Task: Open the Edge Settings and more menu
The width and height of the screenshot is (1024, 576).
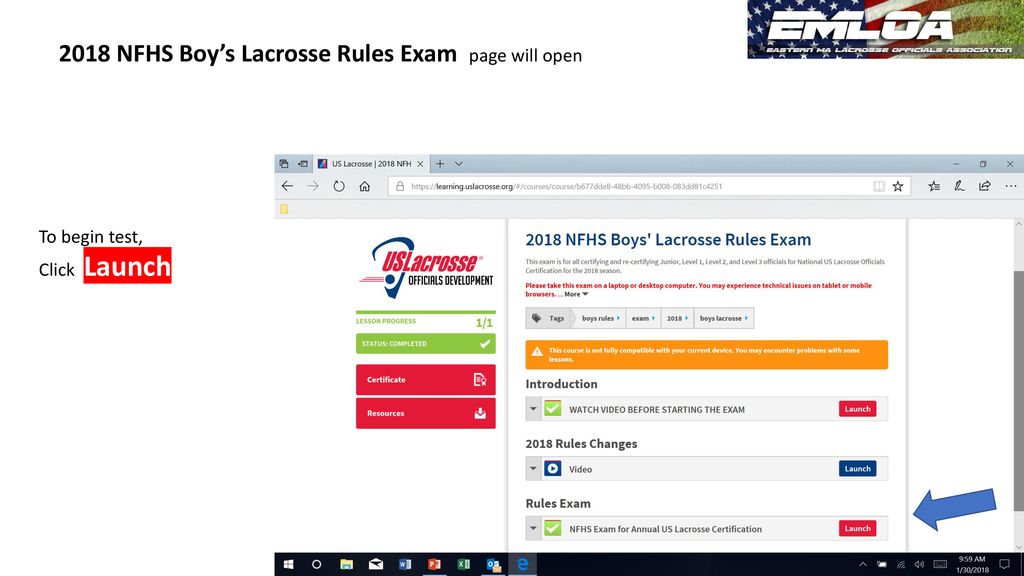Action: coord(1011,186)
